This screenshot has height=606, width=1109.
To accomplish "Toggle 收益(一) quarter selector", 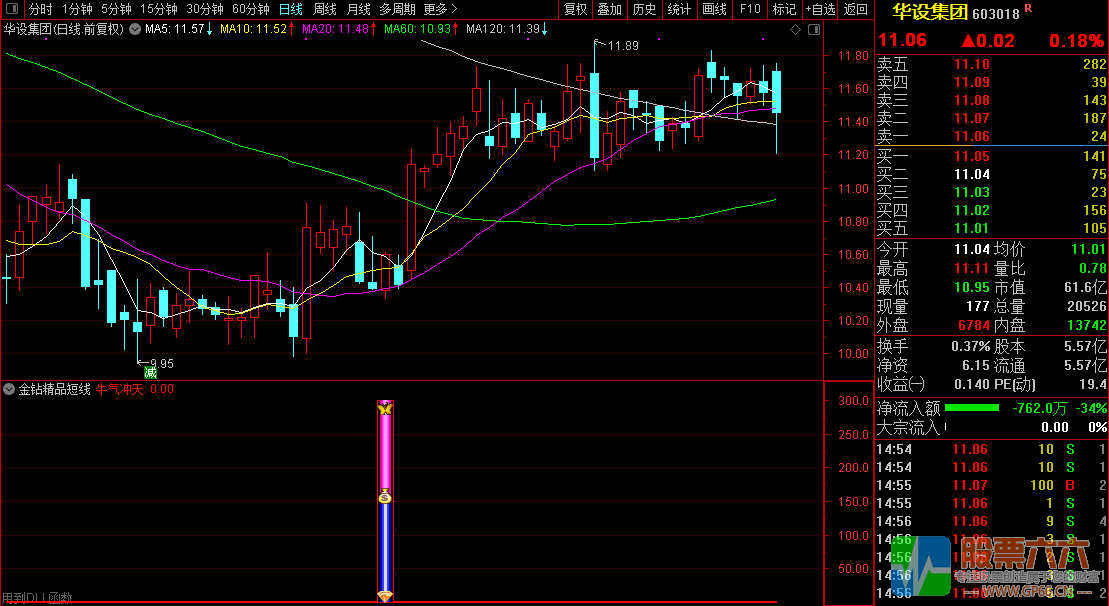I will pyautogui.click(x=900, y=384).
